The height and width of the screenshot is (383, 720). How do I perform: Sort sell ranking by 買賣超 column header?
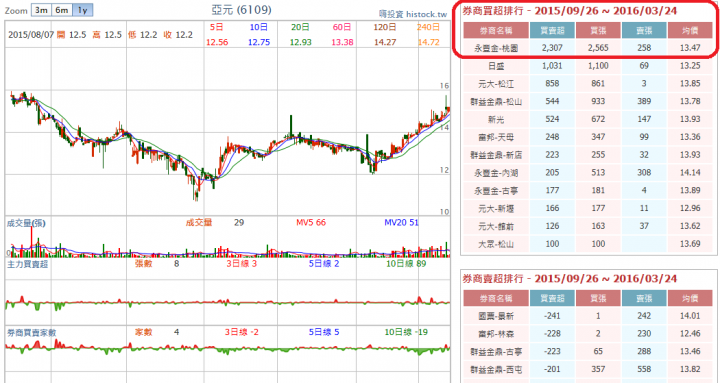click(x=552, y=299)
